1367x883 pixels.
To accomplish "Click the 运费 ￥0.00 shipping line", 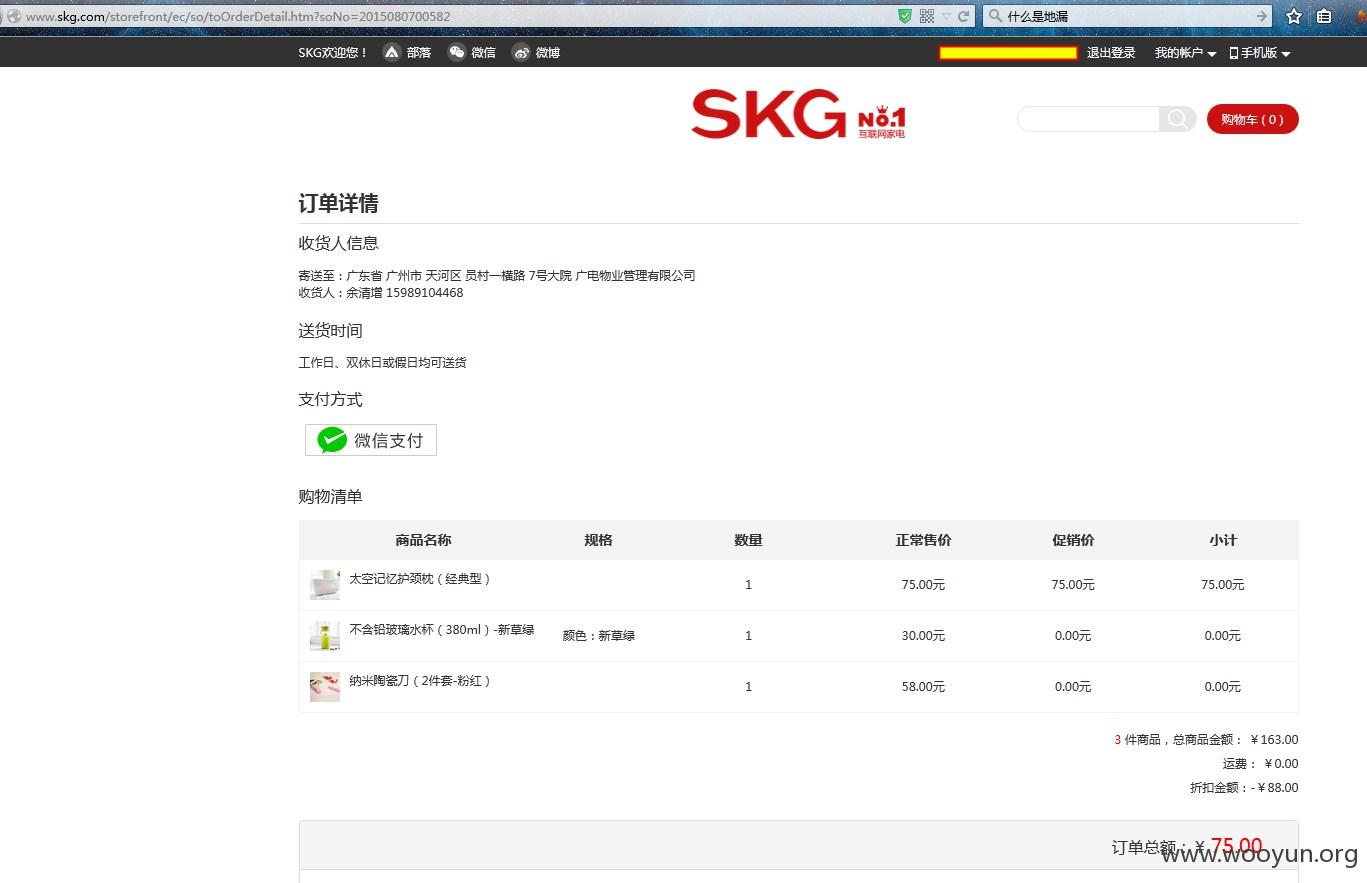I will point(1260,764).
